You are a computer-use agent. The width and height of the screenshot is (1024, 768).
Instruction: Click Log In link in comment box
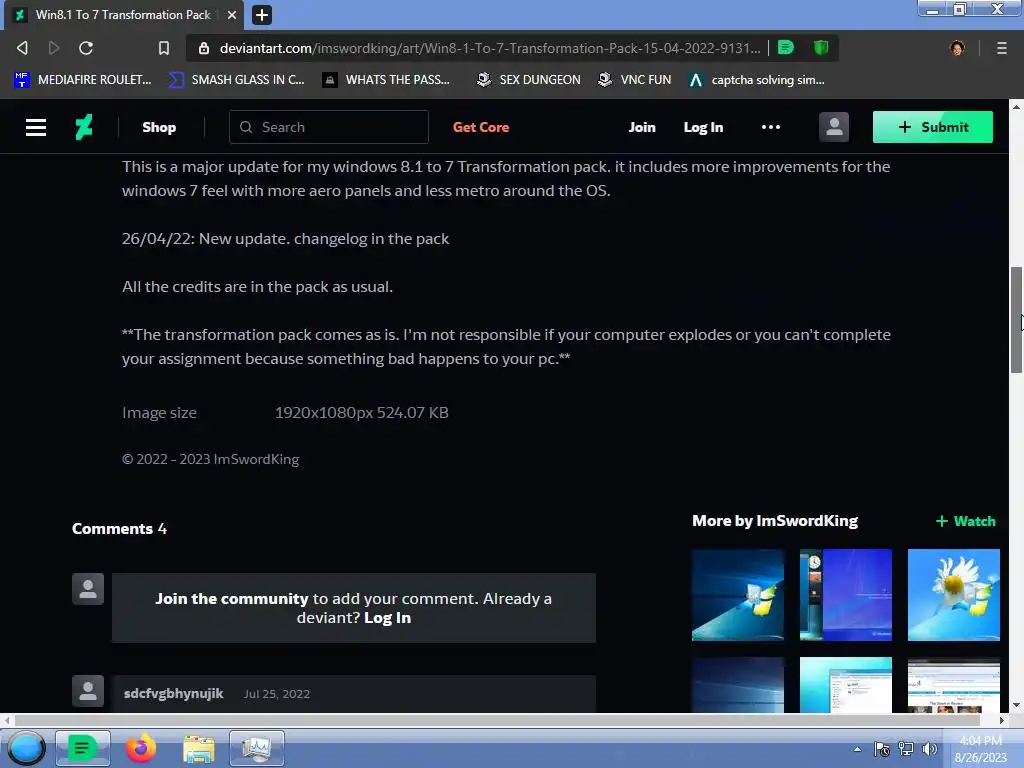pyautogui.click(x=387, y=618)
